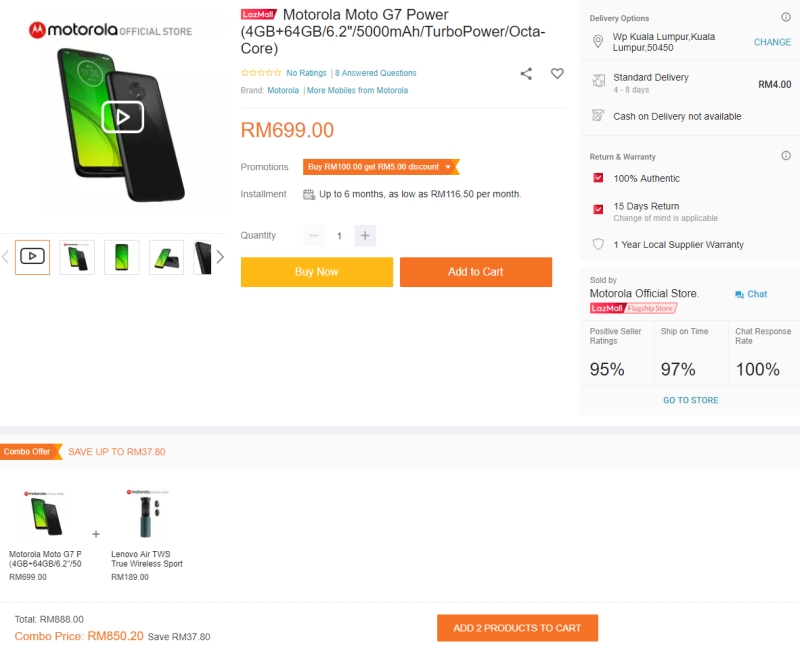Screen dimensions: 800x651
Task: Toggle the 100% Authentic checkmark
Action: [x=598, y=178]
